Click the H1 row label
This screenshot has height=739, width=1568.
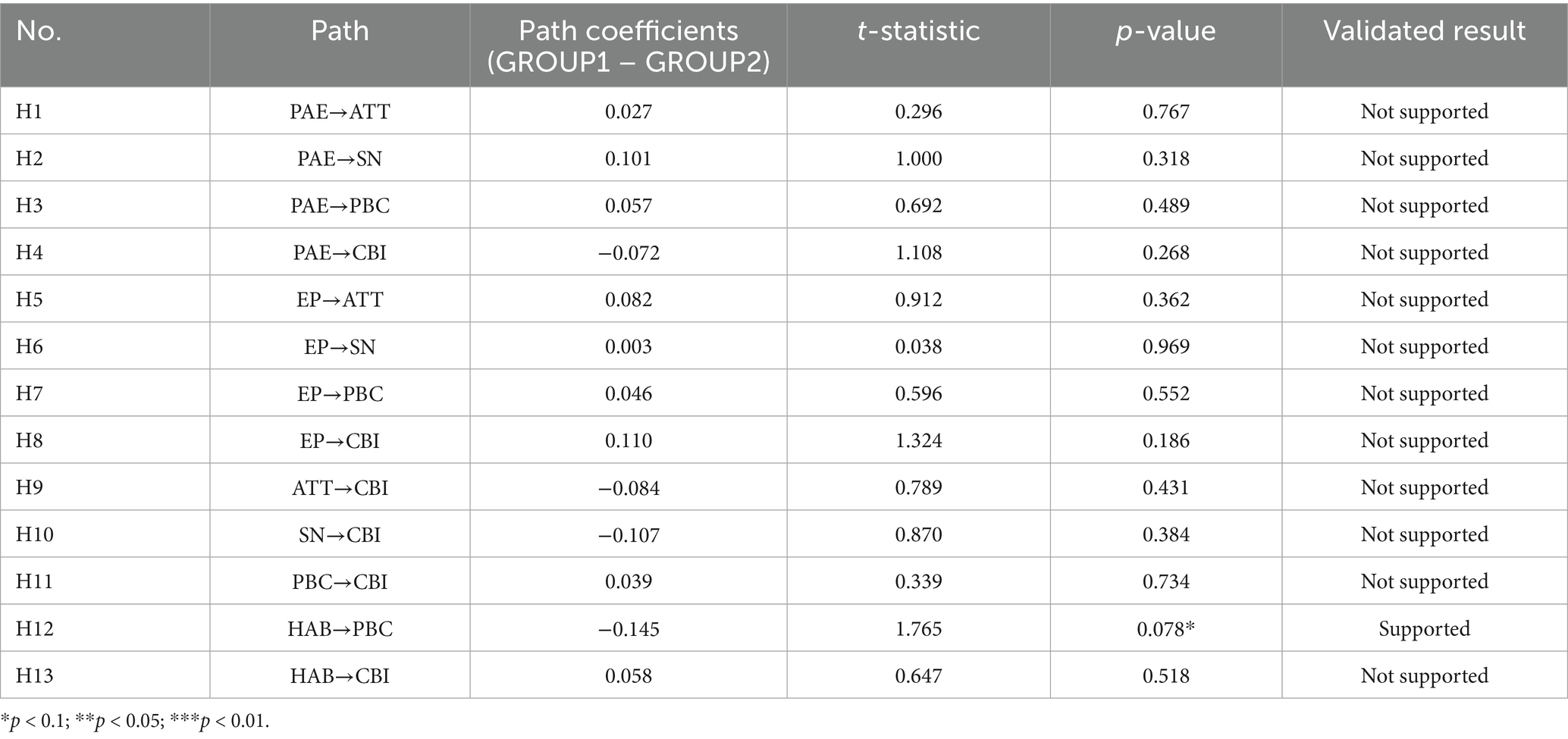(30, 111)
